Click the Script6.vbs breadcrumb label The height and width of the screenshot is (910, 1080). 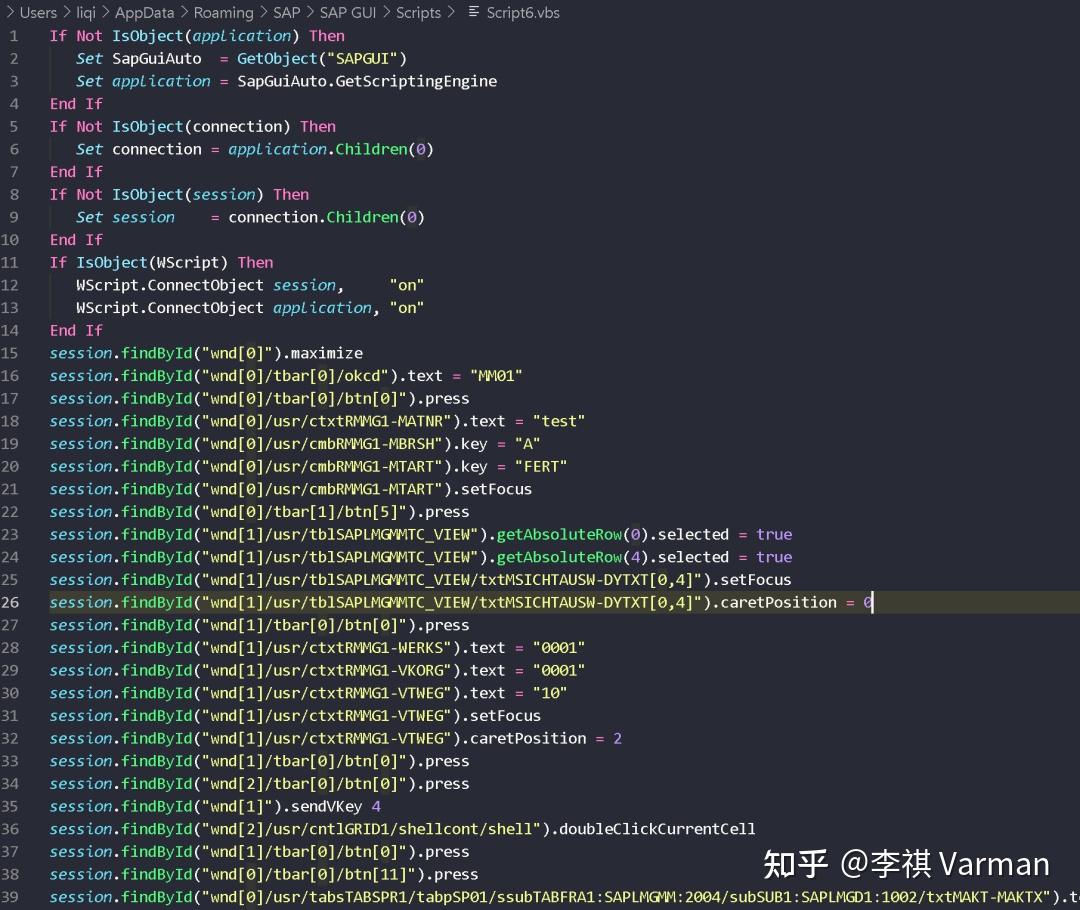coord(522,12)
